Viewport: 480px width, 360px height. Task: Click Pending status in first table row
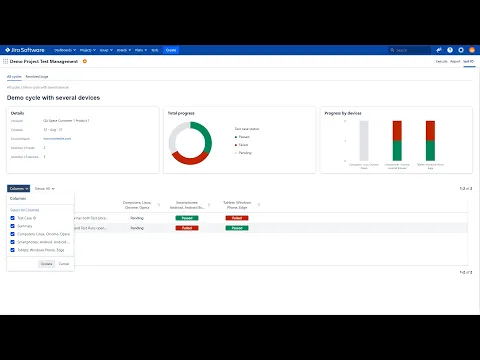137,218
